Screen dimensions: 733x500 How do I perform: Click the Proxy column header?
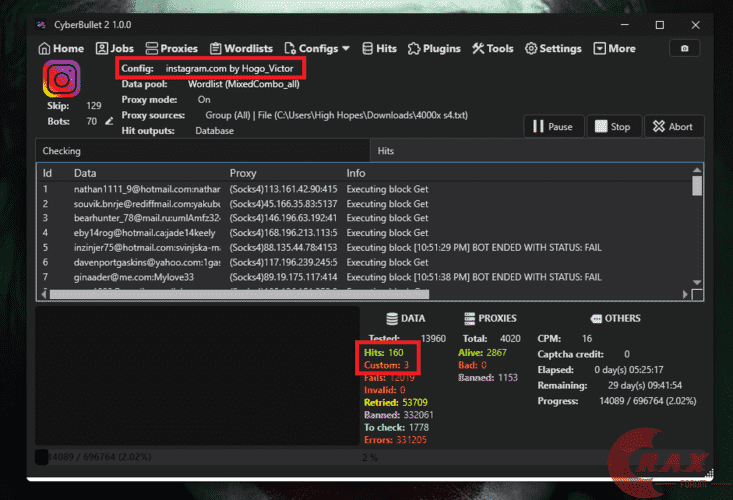[x=243, y=173]
